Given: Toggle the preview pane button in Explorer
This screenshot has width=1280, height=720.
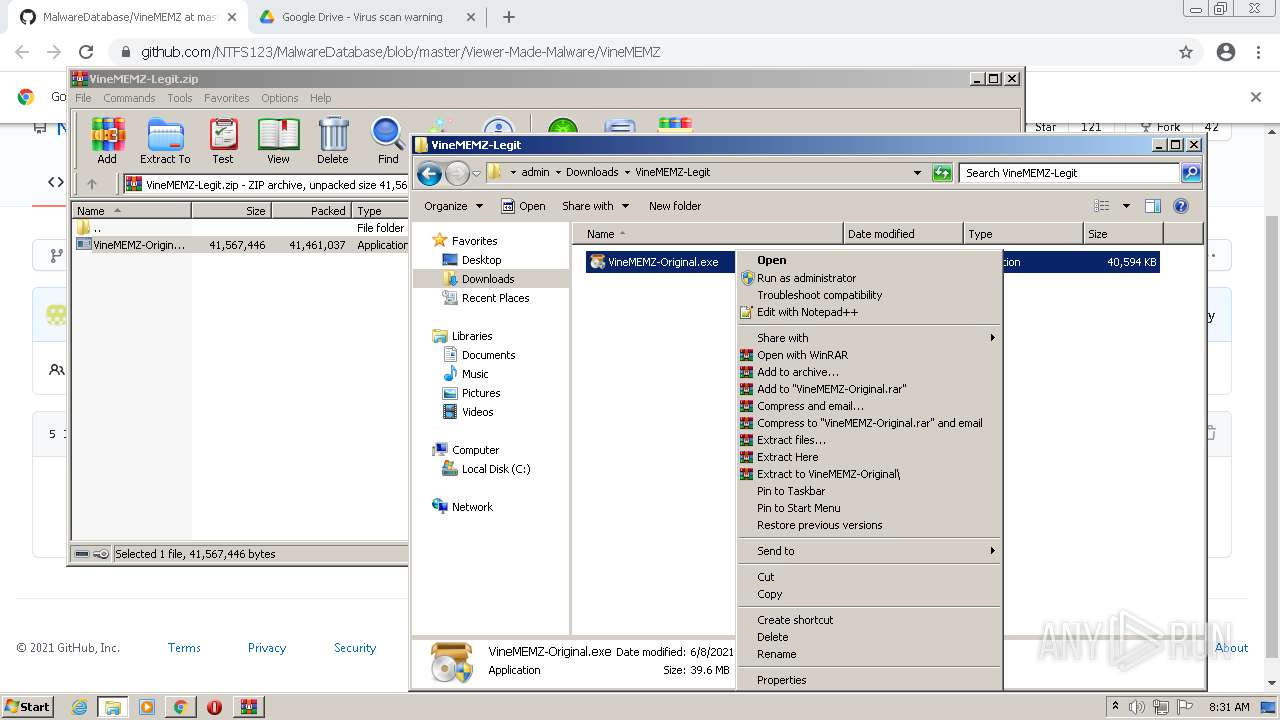Looking at the screenshot, I should point(1153,206).
